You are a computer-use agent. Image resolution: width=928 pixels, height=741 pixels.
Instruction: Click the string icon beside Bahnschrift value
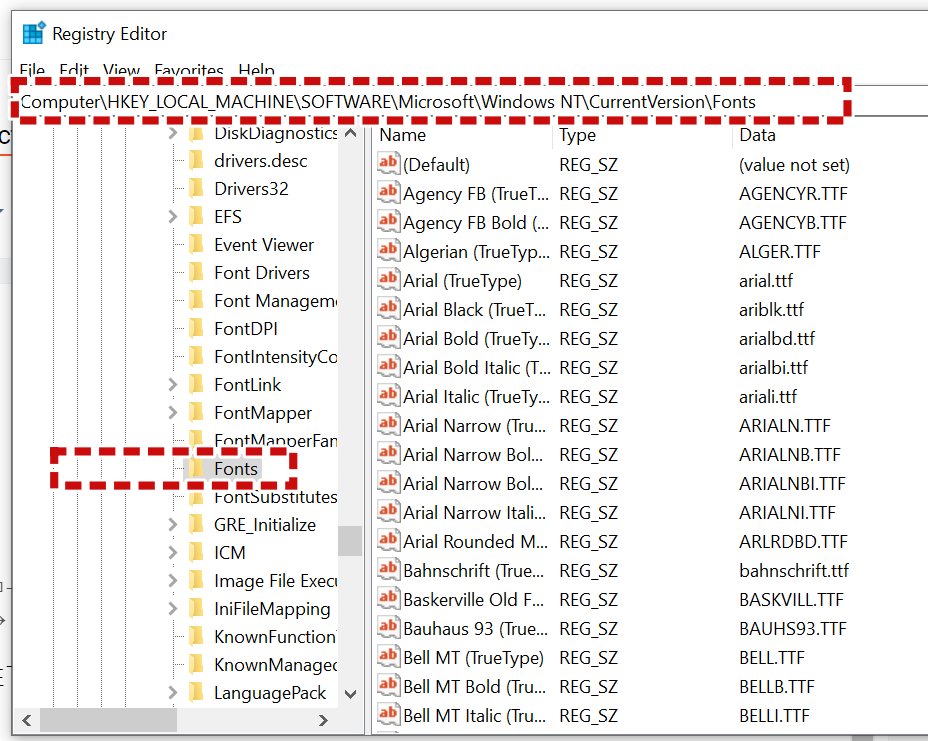388,569
